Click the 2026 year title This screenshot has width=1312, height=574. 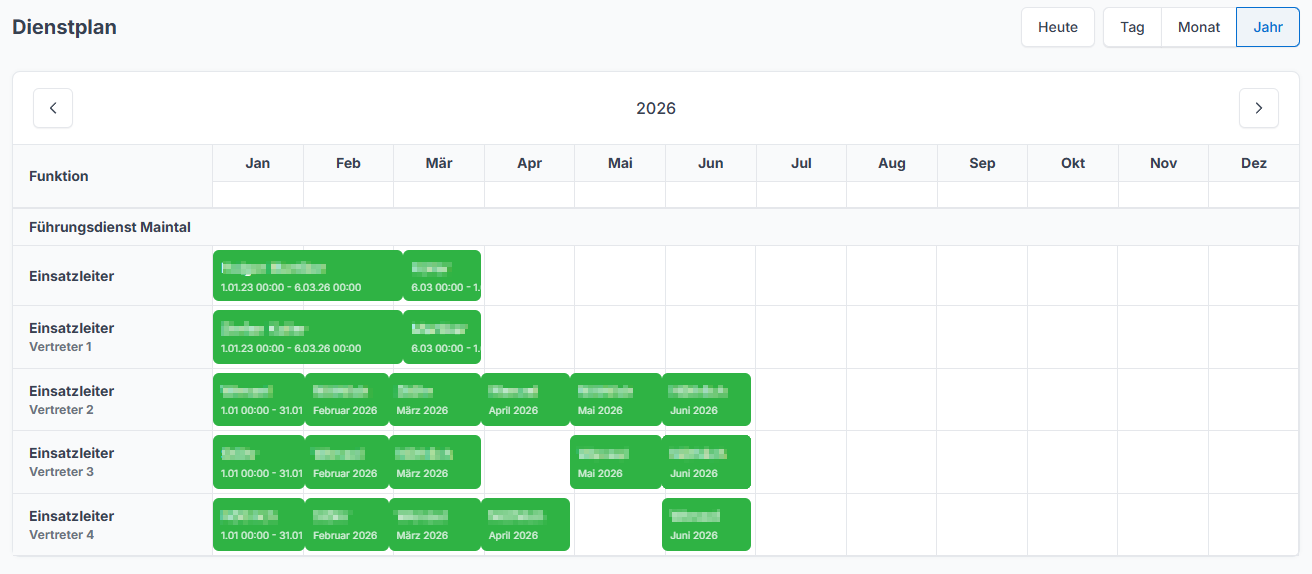pyautogui.click(x=656, y=108)
